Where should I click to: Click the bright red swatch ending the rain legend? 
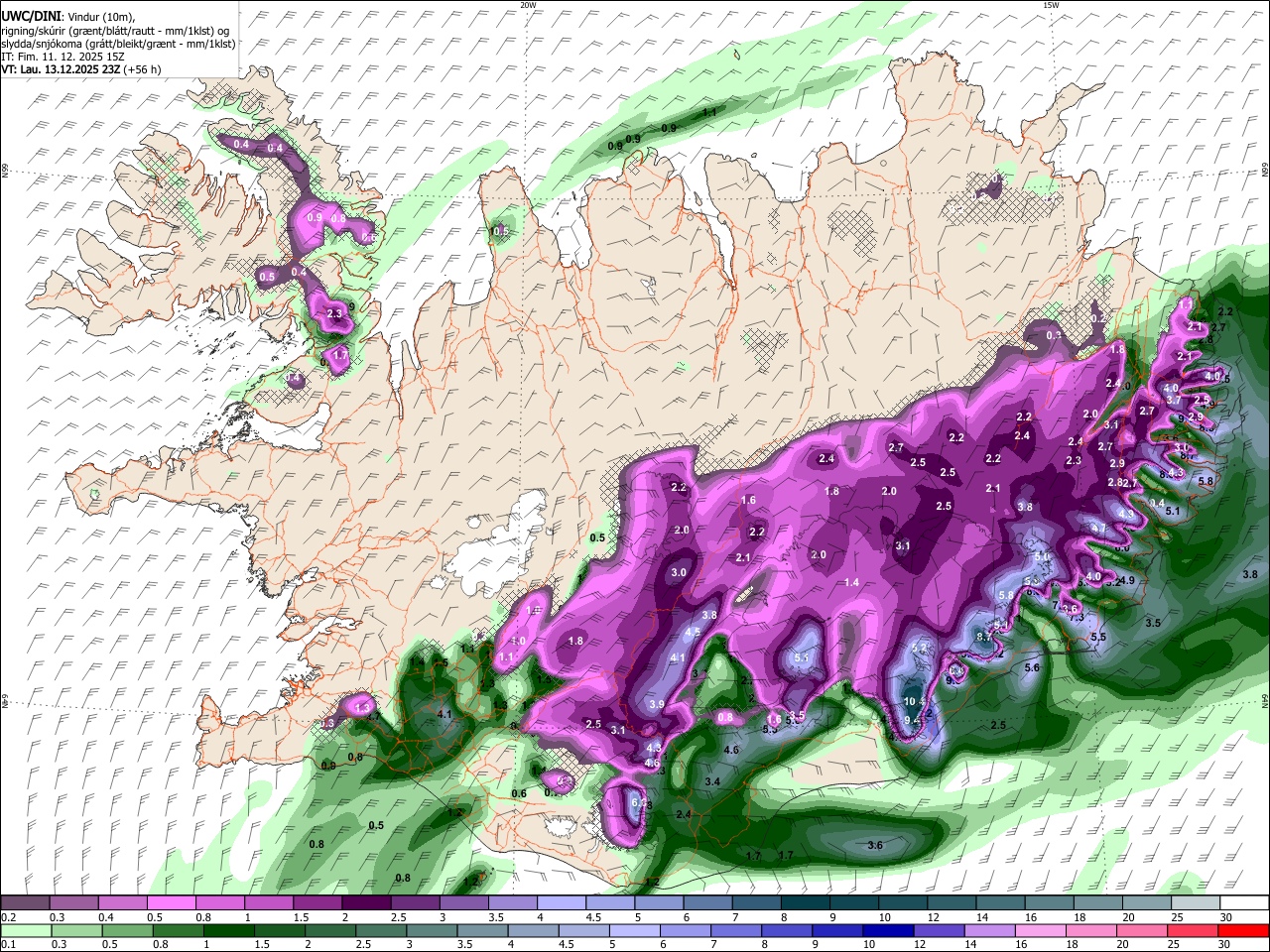click(x=1242, y=930)
